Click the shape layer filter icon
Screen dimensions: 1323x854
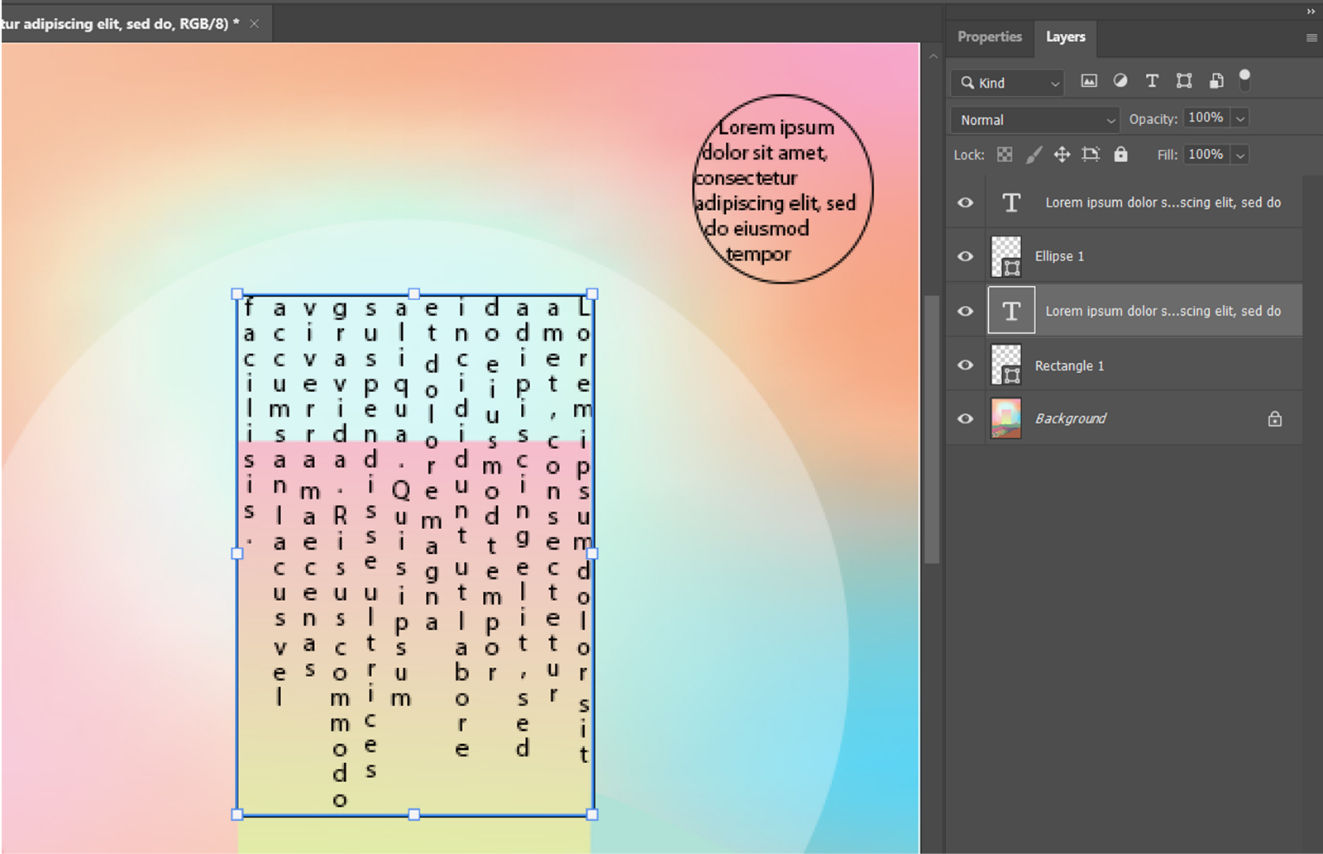1184,81
